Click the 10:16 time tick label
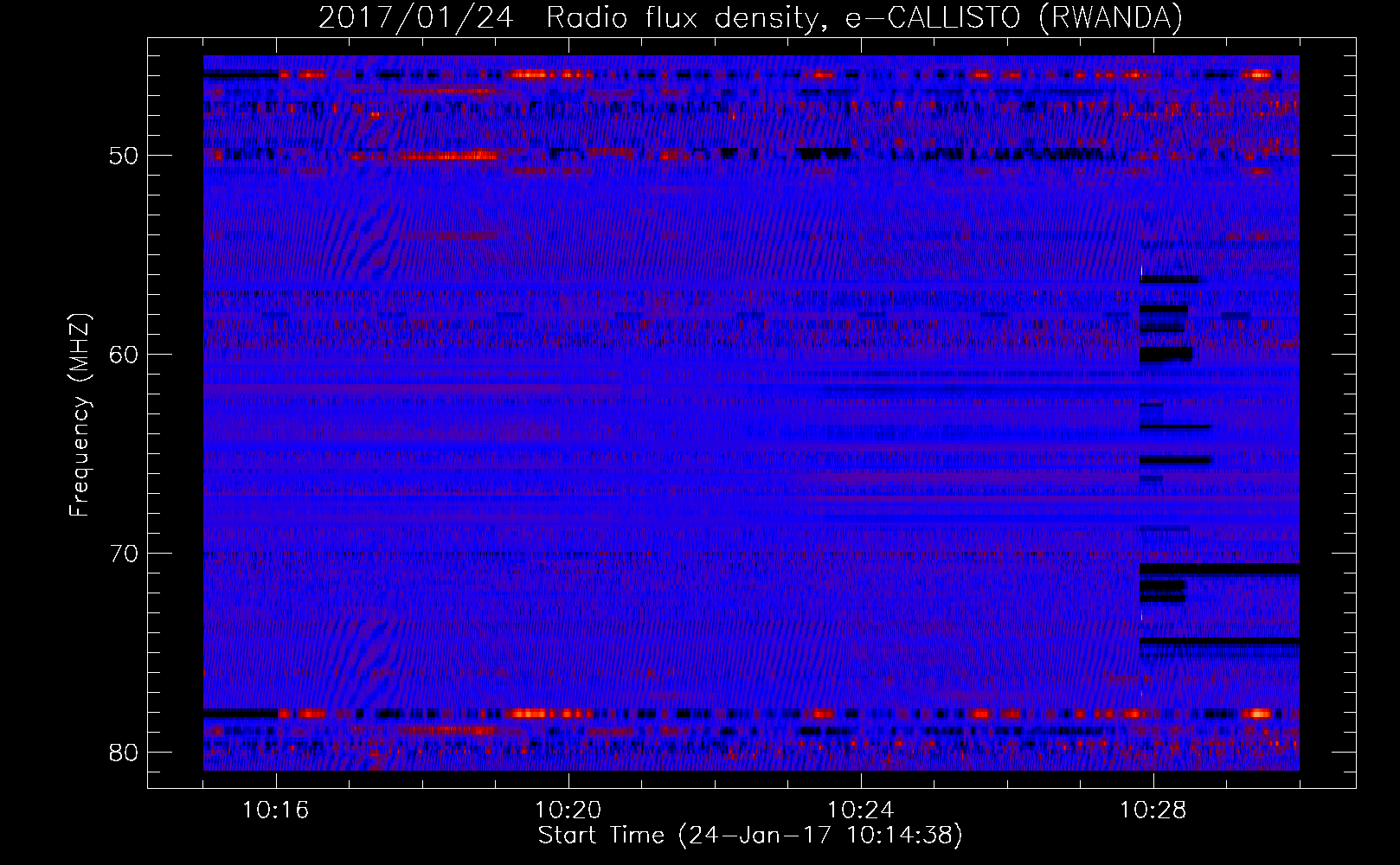This screenshot has width=1400, height=865. tap(276, 811)
